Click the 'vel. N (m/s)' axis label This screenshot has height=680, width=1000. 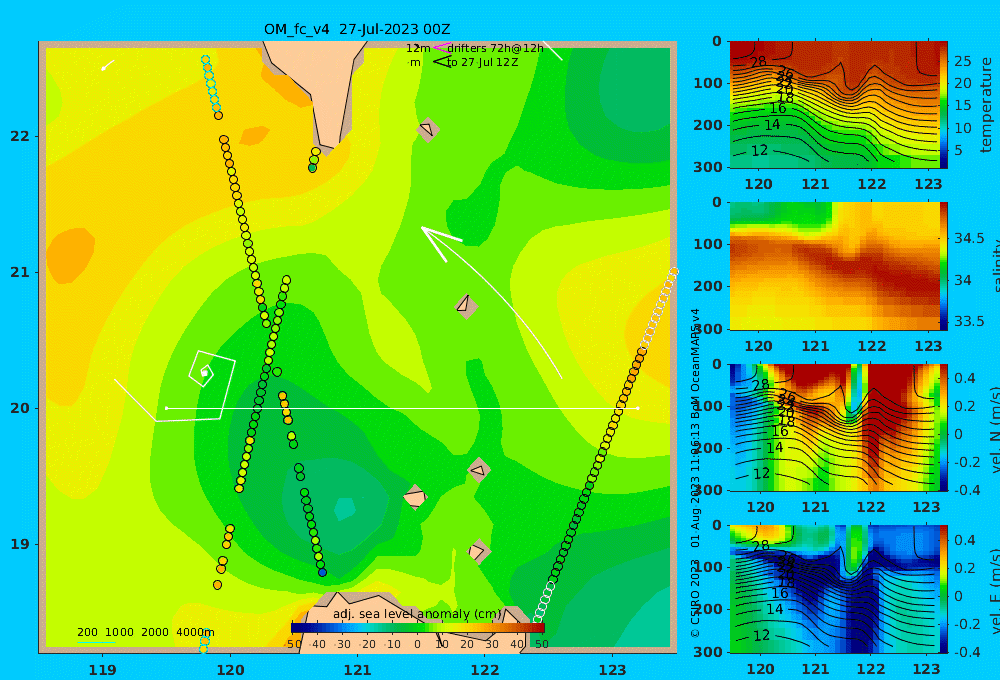coord(995,431)
